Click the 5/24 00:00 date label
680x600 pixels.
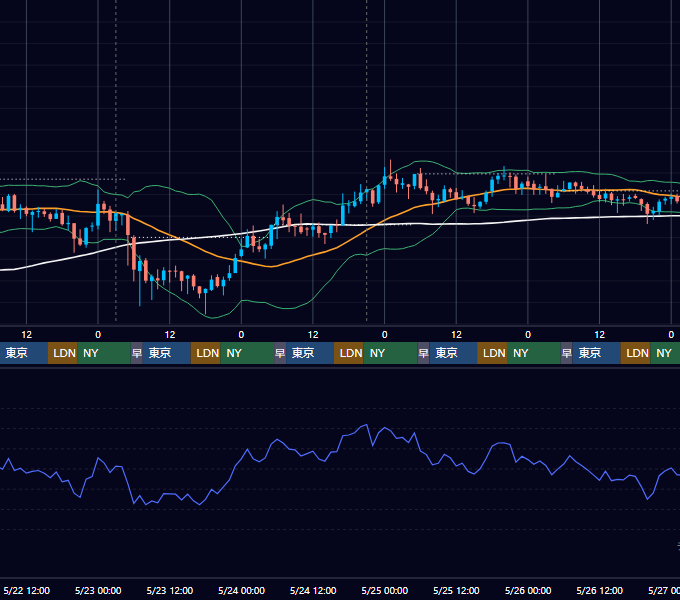point(241,590)
